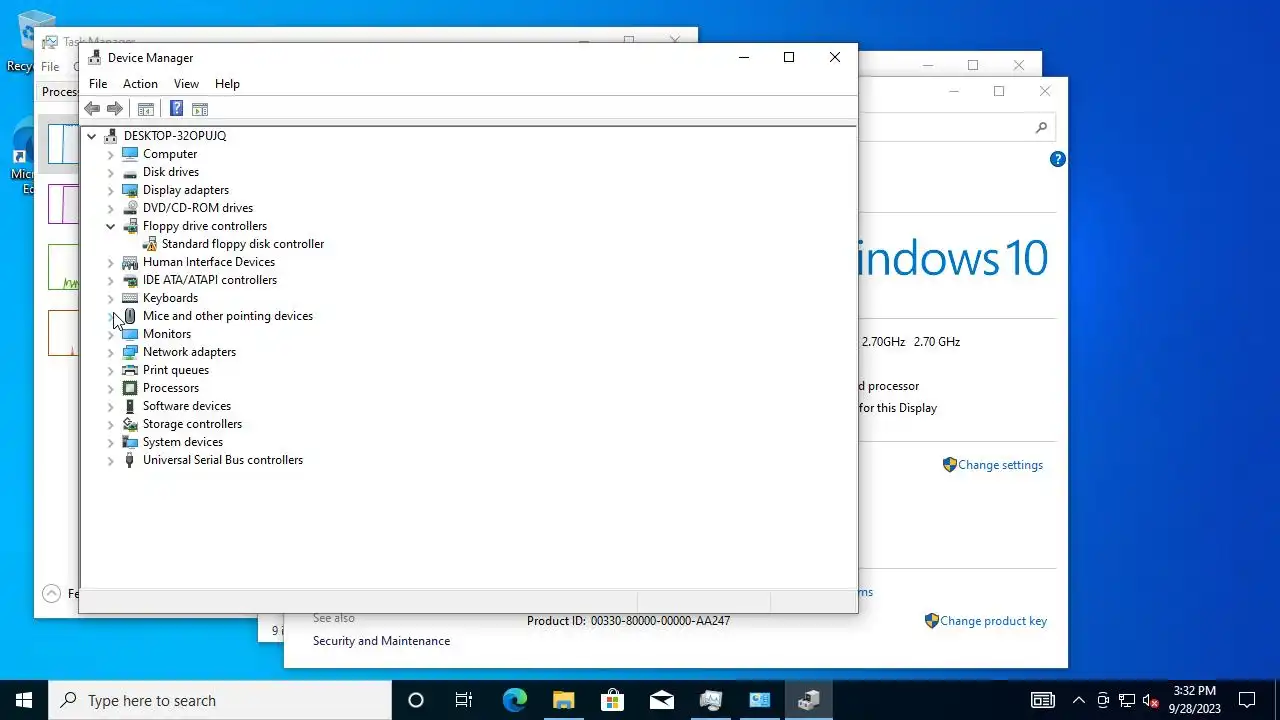Click the Properties pane toolbar icon

200,109
